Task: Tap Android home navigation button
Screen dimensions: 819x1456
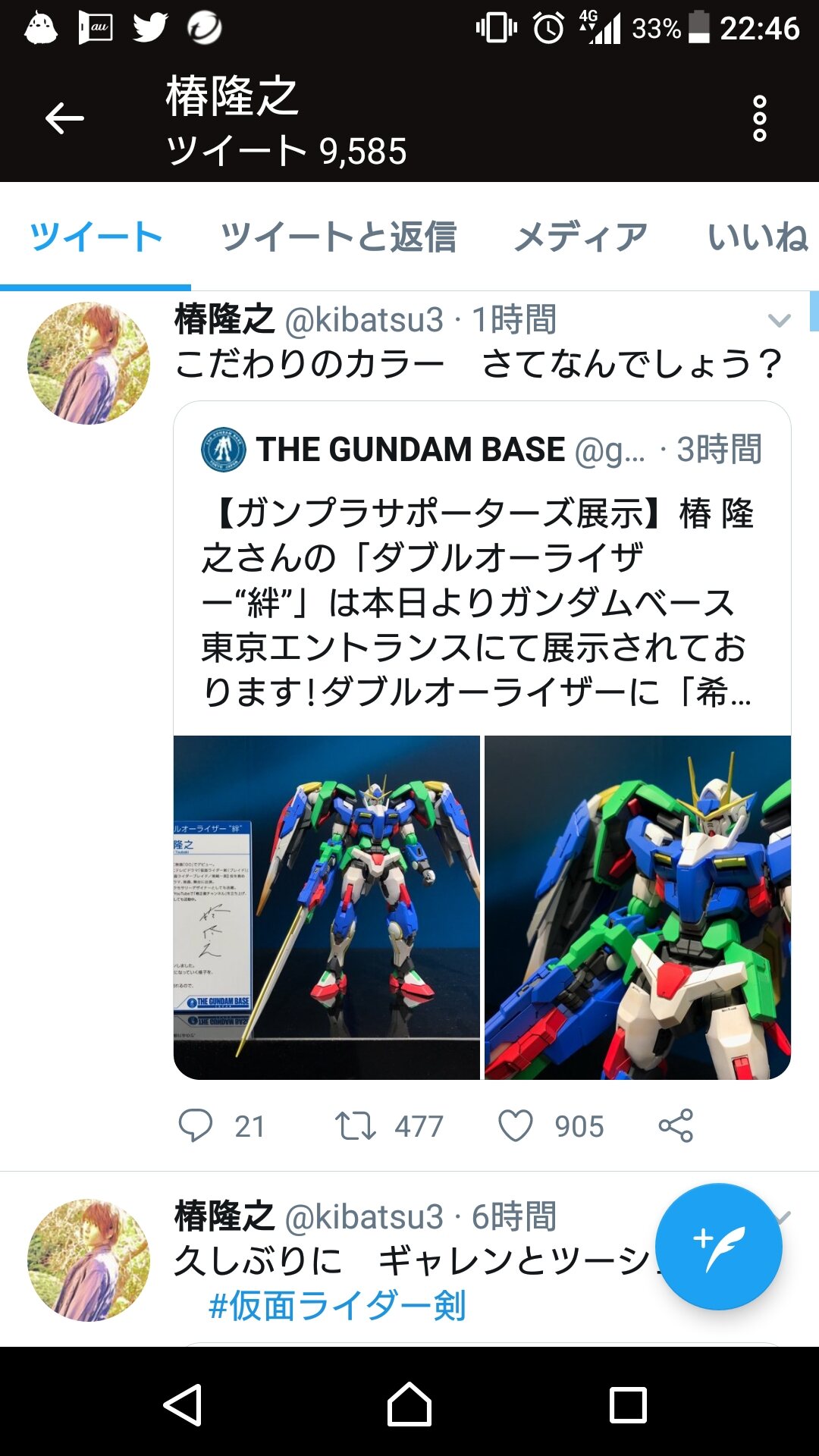Action: click(x=409, y=1404)
